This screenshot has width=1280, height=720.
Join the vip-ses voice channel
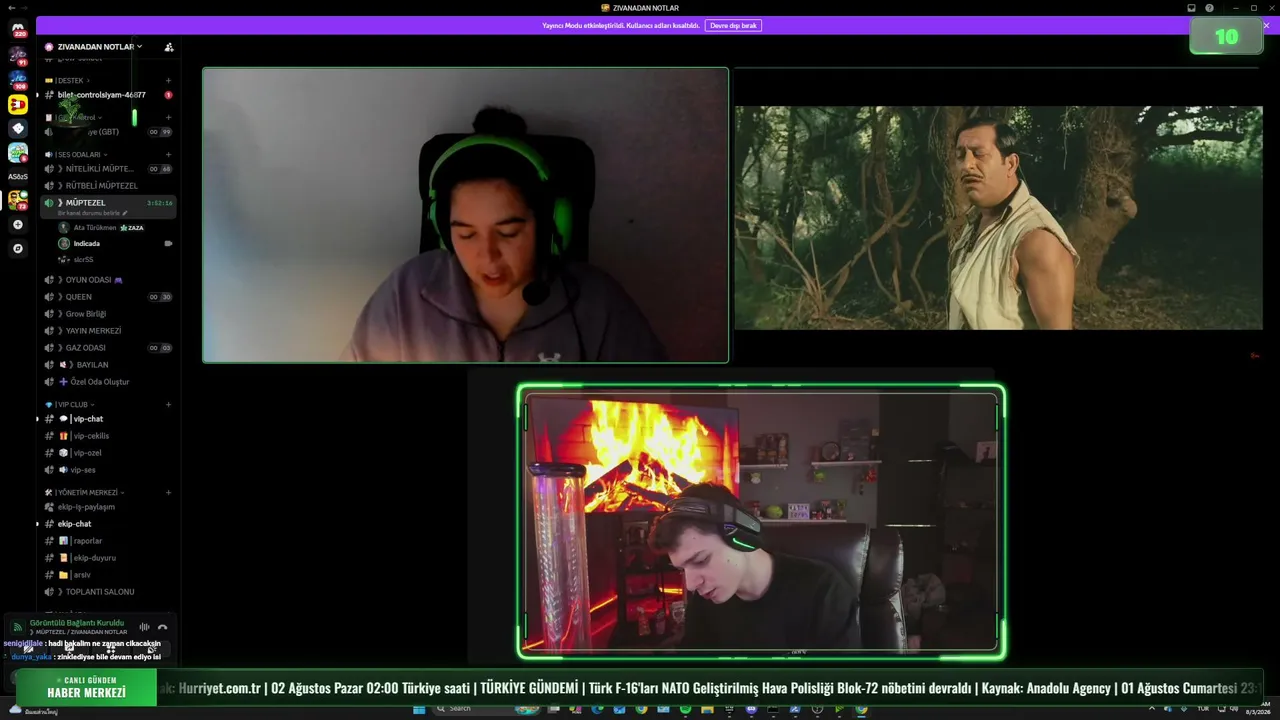click(x=108, y=470)
